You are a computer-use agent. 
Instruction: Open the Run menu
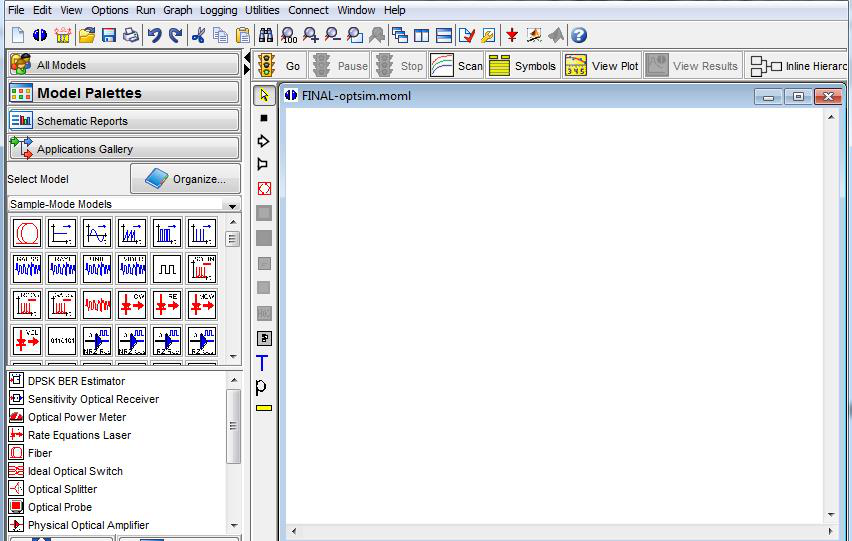(146, 10)
